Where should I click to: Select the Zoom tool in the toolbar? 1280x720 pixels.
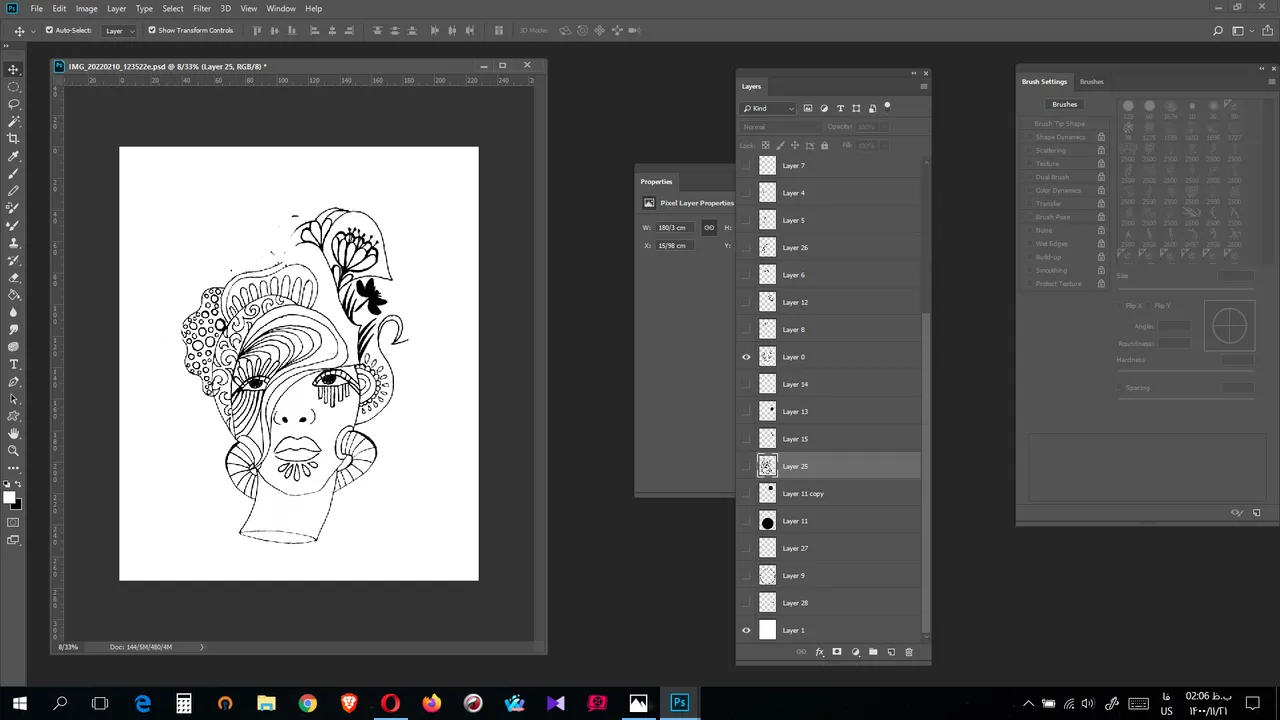pyautogui.click(x=13, y=450)
